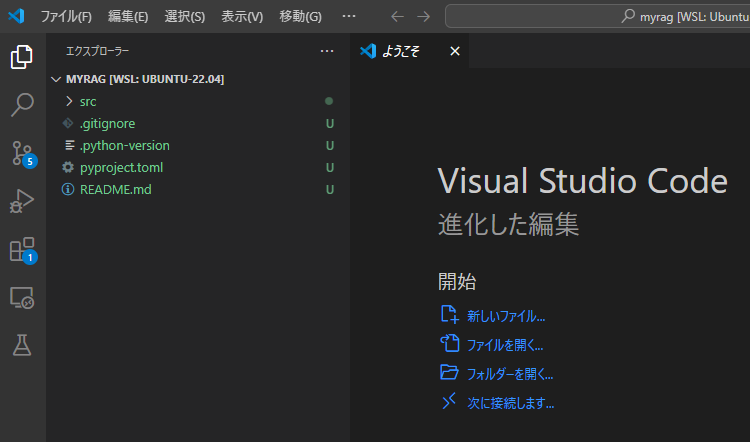Click 次に接続します... link

pos(511,403)
